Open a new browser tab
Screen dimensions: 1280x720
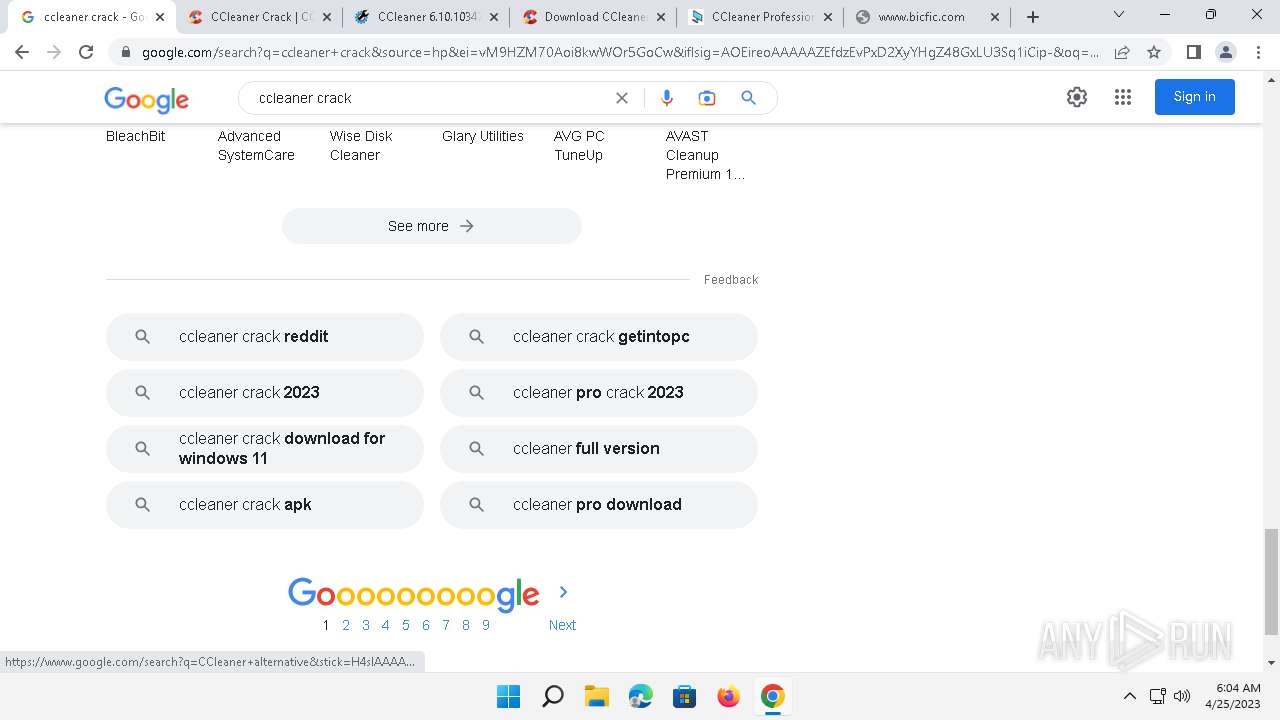[x=1033, y=17]
